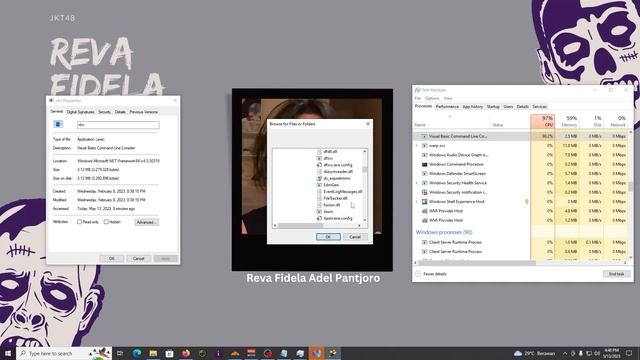Click OK in the Properties dialog

[x=111, y=259]
